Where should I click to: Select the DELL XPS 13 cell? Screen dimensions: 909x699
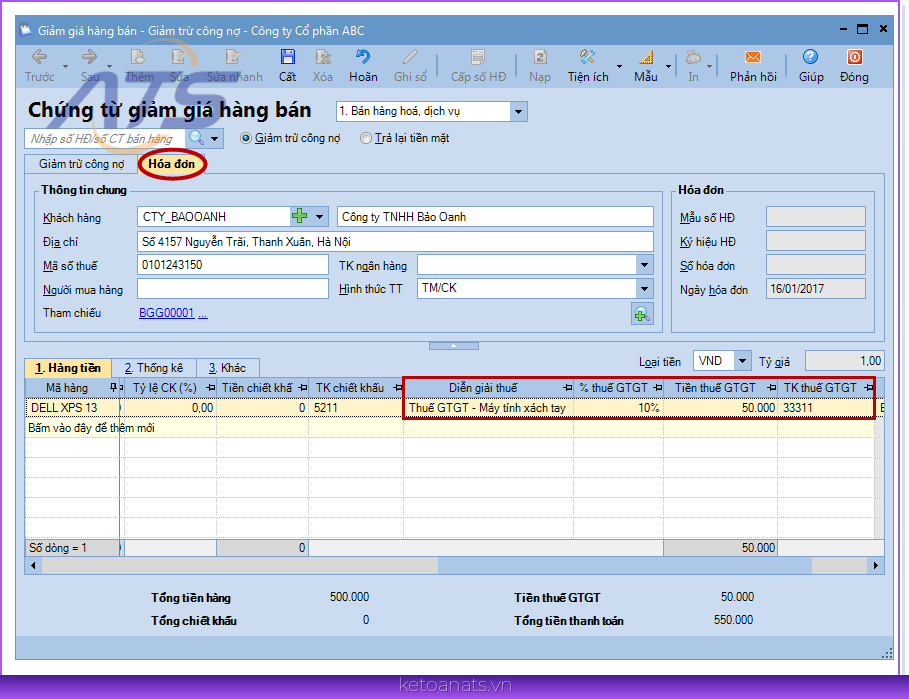coord(72,407)
